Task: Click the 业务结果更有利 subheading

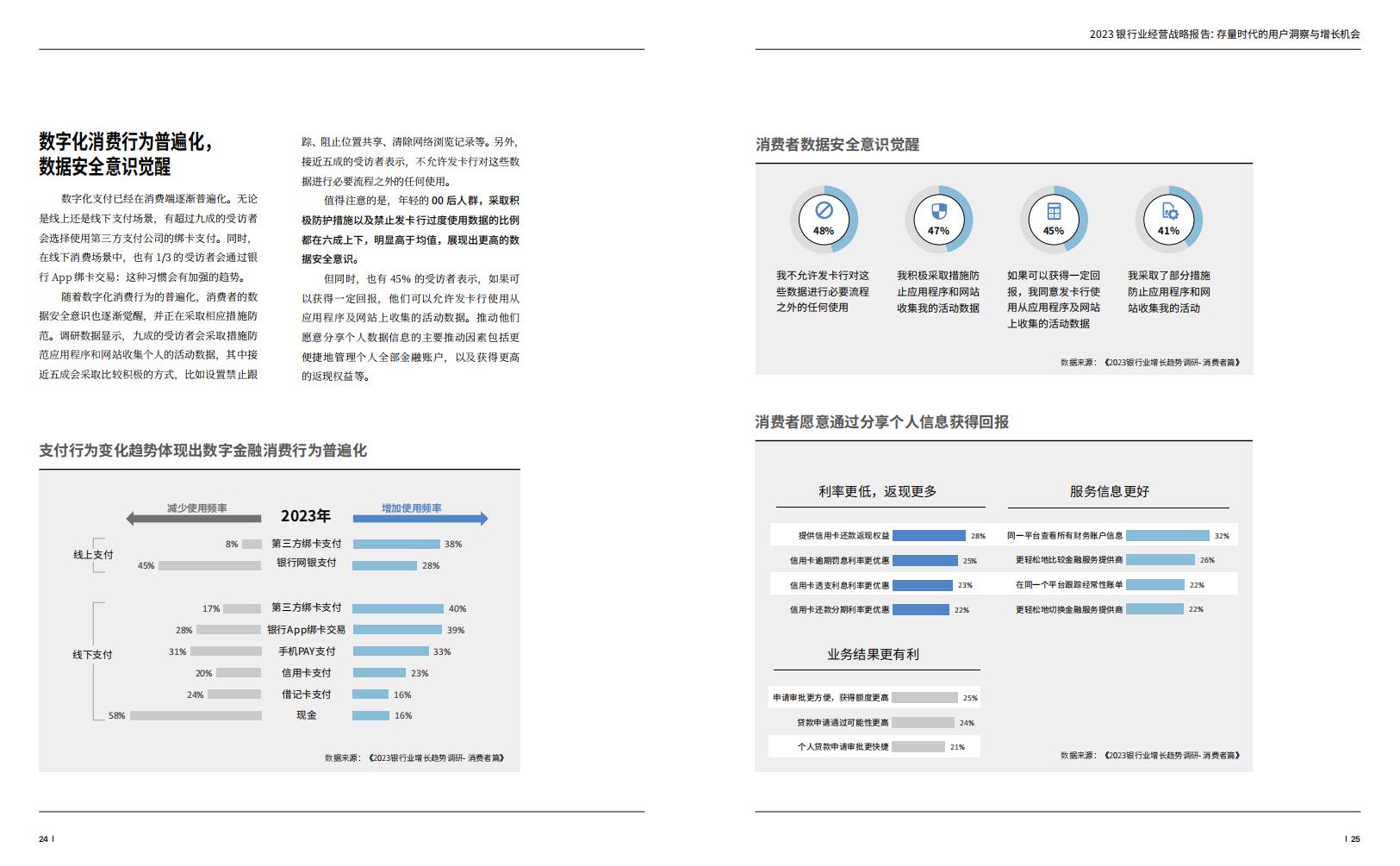Action: point(873,655)
